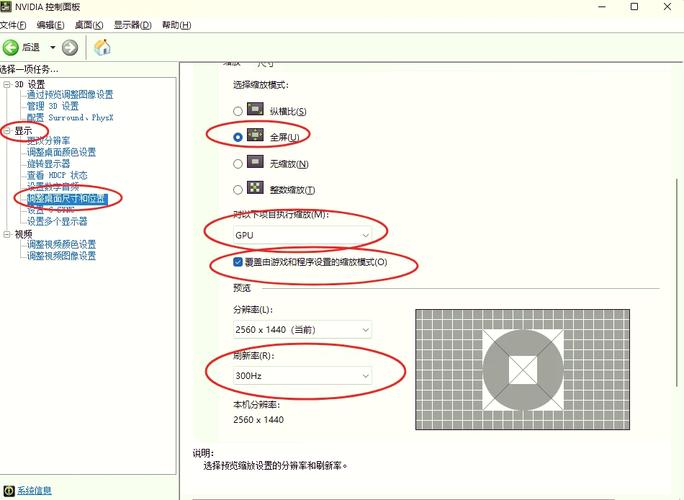Click the 系统信息 link
This screenshot has height=500, width=684.
(34, 490)
